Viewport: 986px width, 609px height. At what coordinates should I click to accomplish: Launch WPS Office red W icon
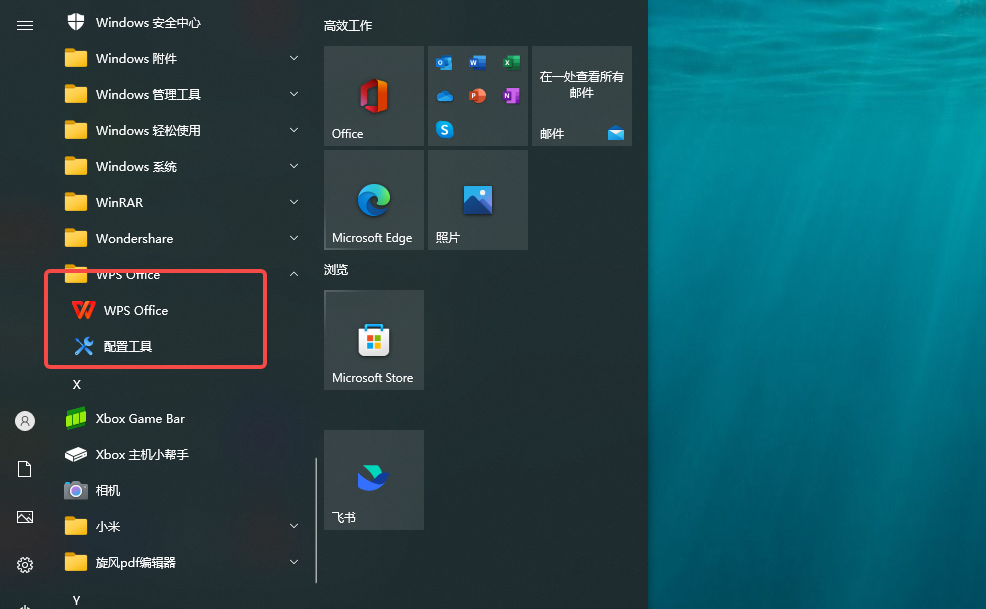[x=84, y=310]
